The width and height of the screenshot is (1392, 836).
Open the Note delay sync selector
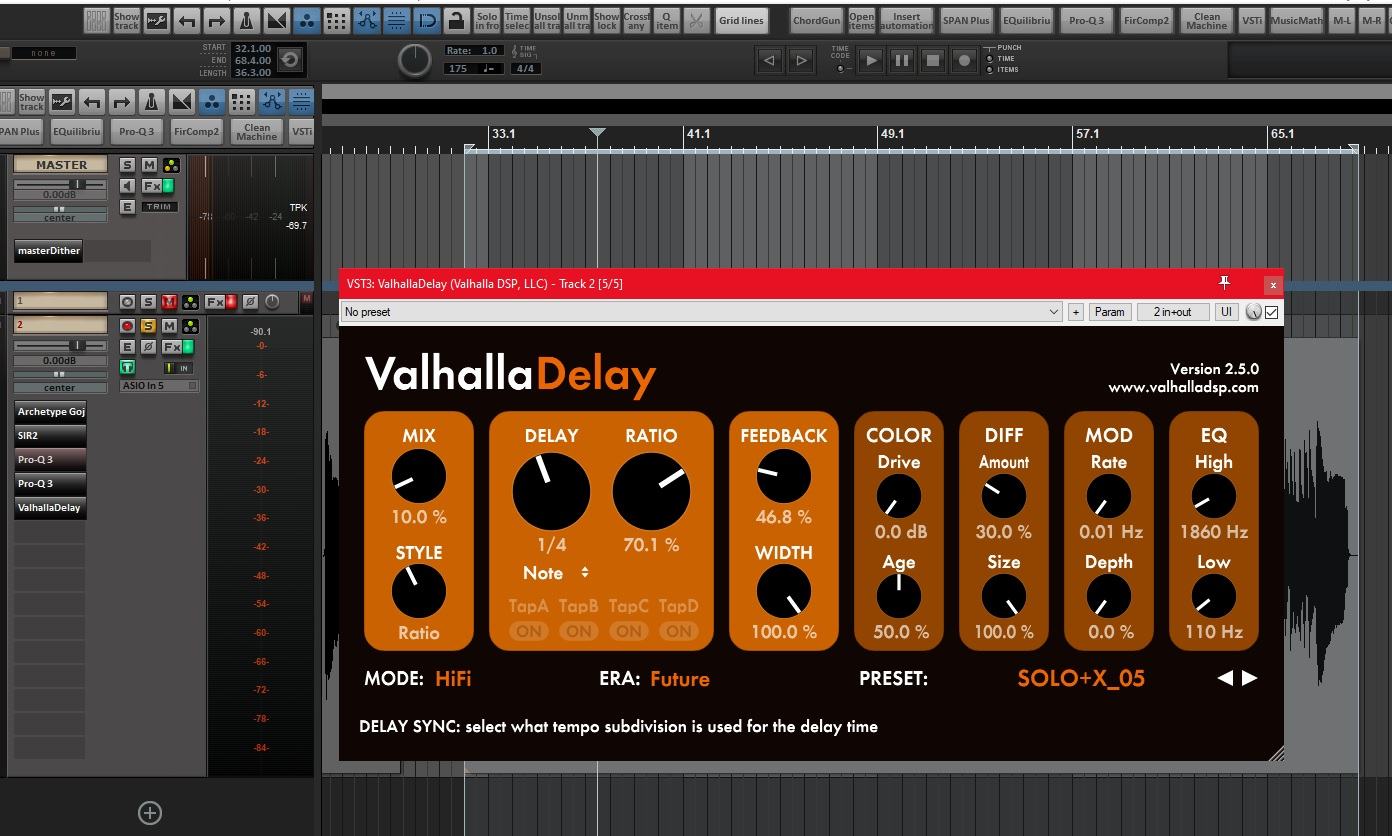(556, 573)
